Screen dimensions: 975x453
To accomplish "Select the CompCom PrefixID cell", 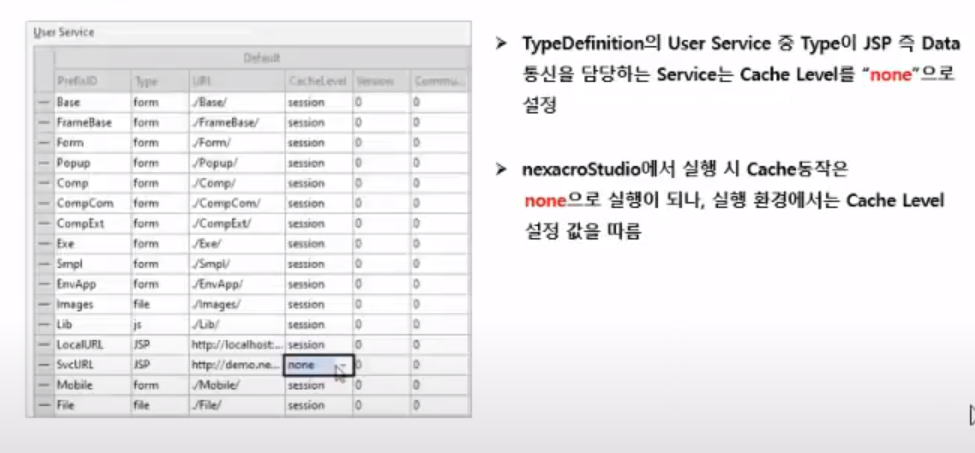I will click(x=92, y=203).
